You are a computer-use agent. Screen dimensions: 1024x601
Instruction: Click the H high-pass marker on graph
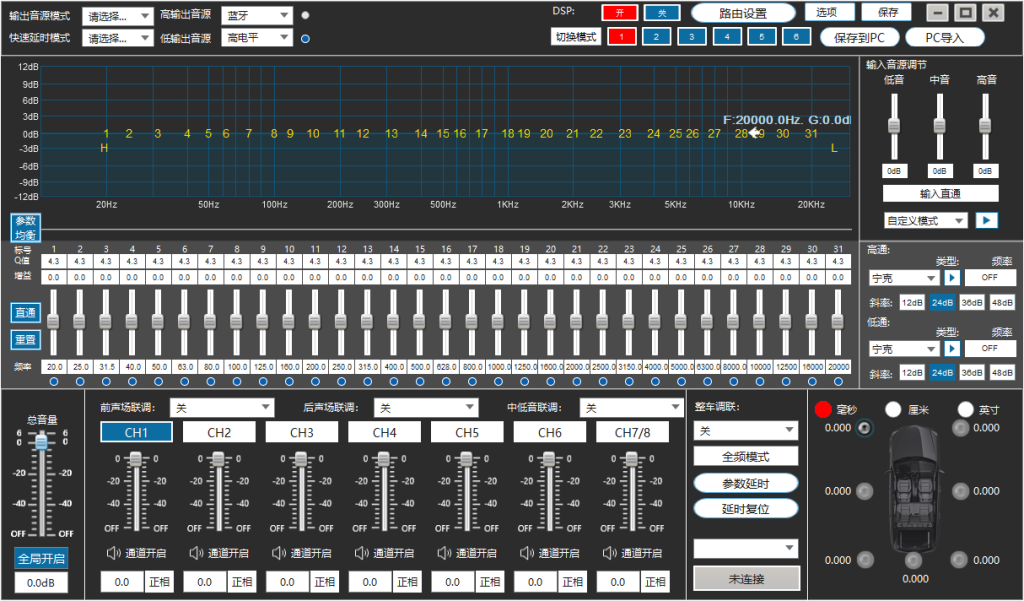(104, 148)
